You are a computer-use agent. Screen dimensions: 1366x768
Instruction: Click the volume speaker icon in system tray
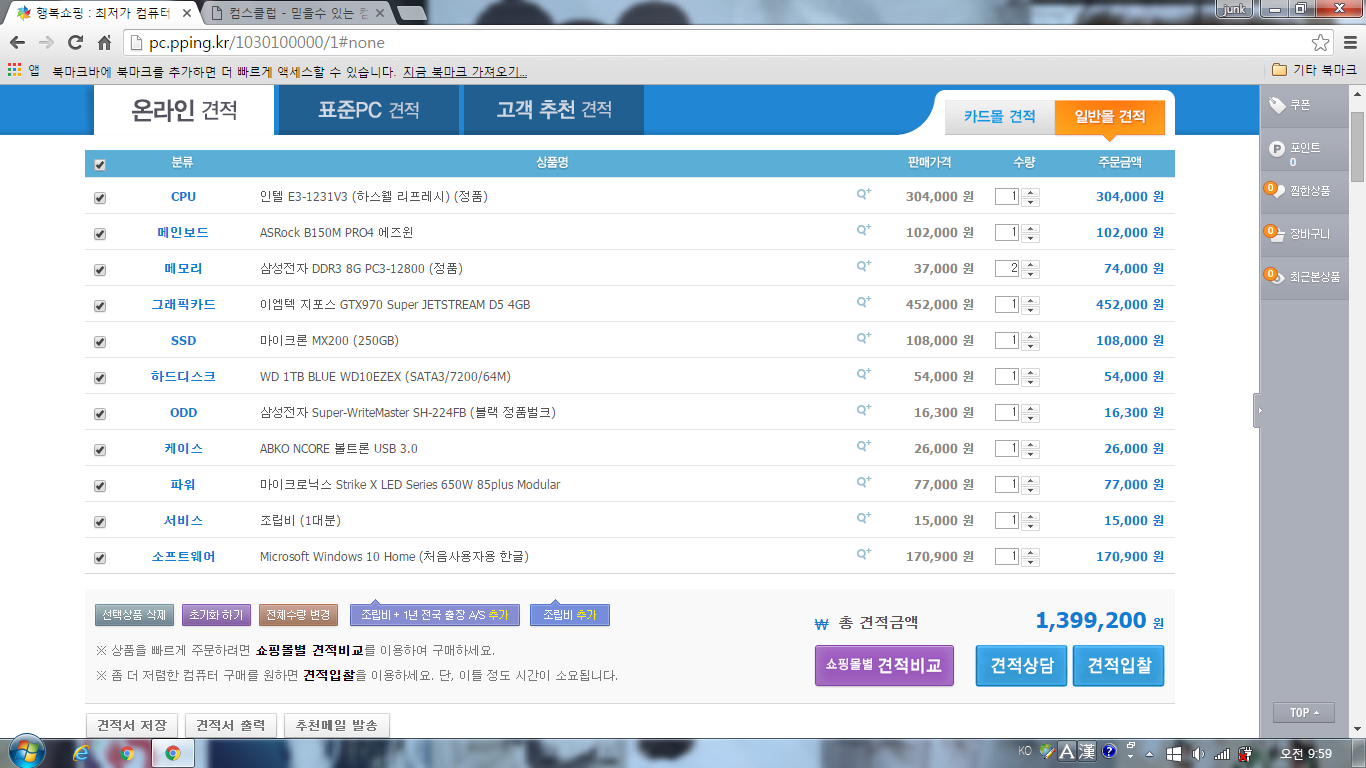pos(1197,753)
